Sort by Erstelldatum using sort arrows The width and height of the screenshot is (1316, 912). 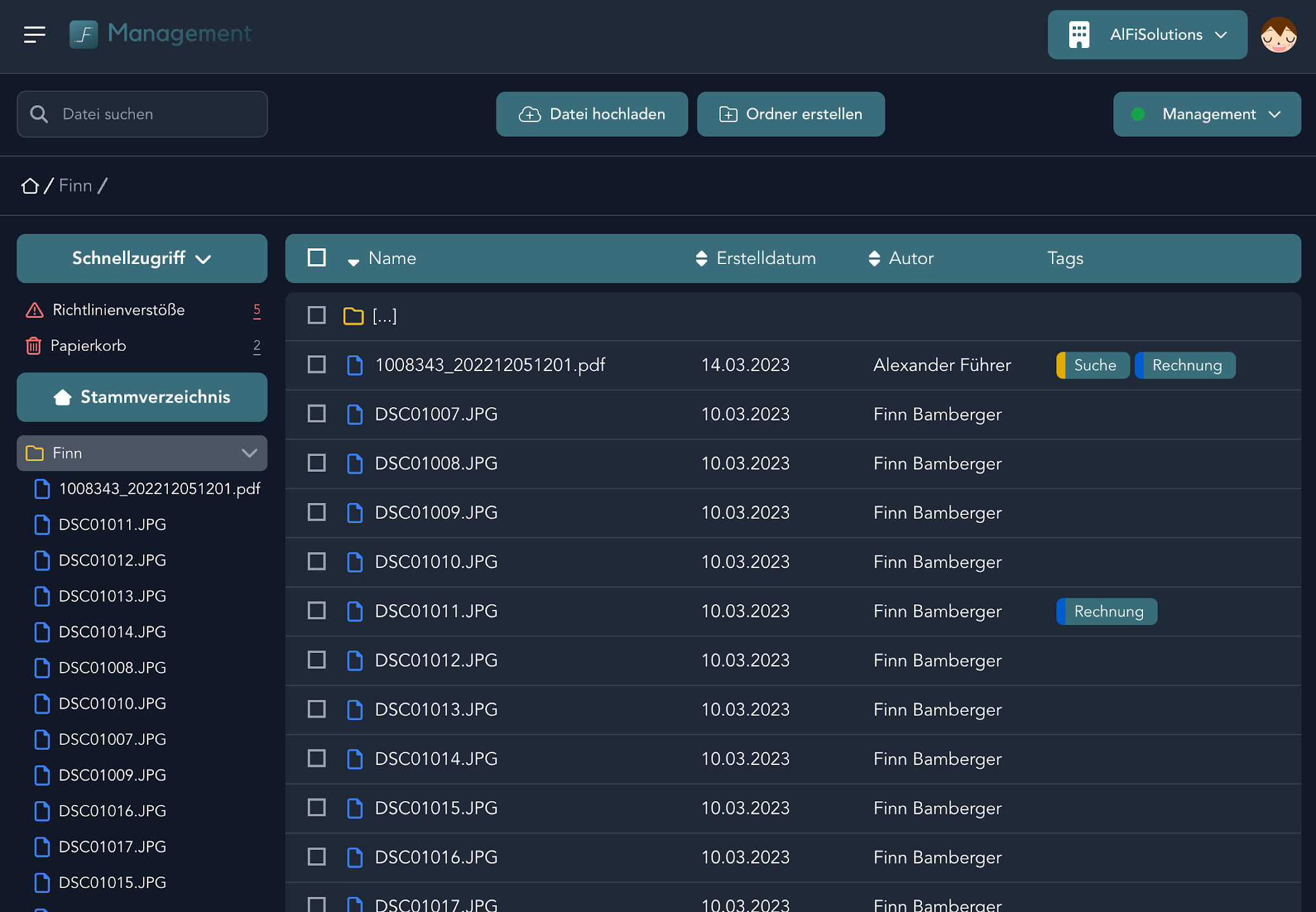[x=701, y=258]
